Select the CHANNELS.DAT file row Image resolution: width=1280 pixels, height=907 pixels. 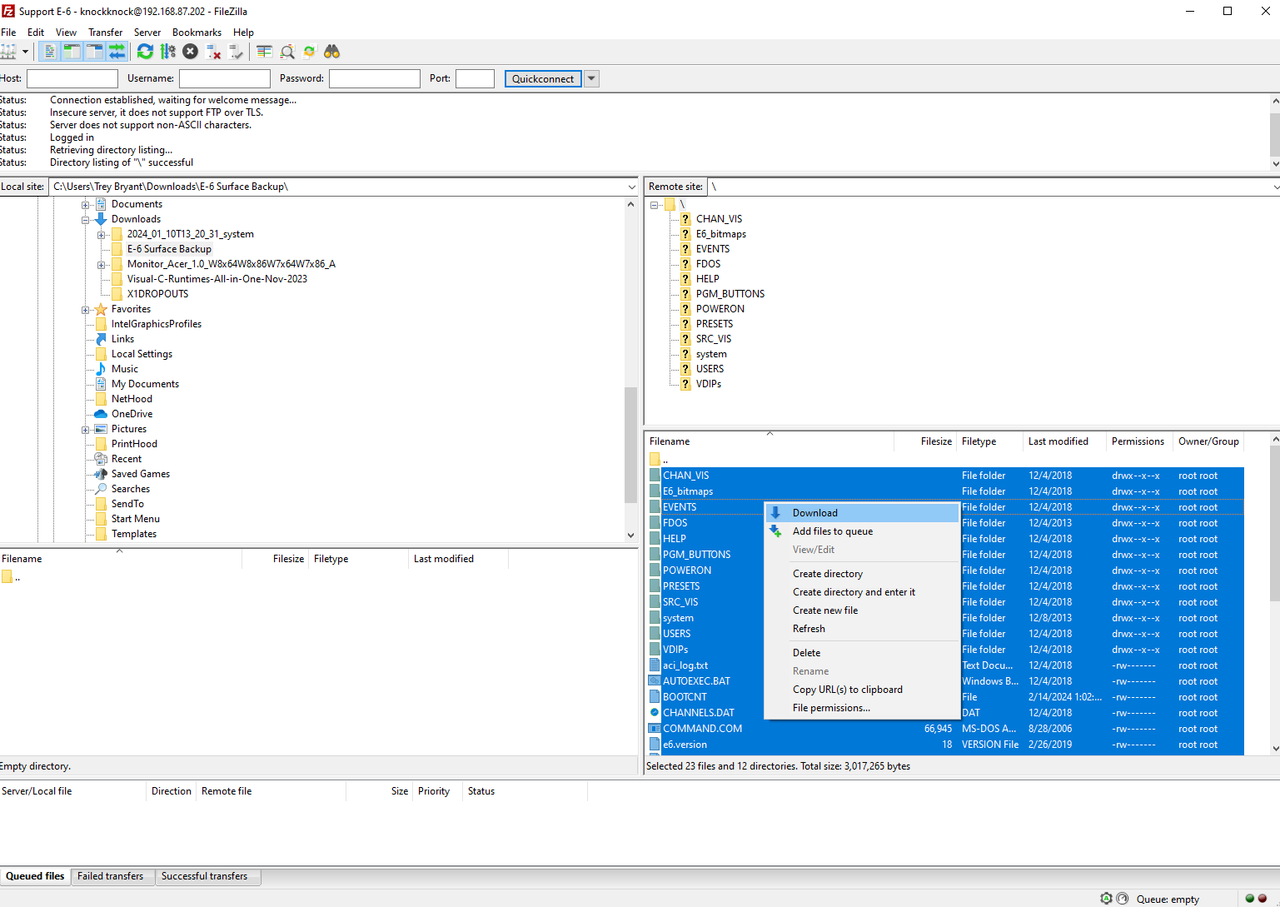945,713
